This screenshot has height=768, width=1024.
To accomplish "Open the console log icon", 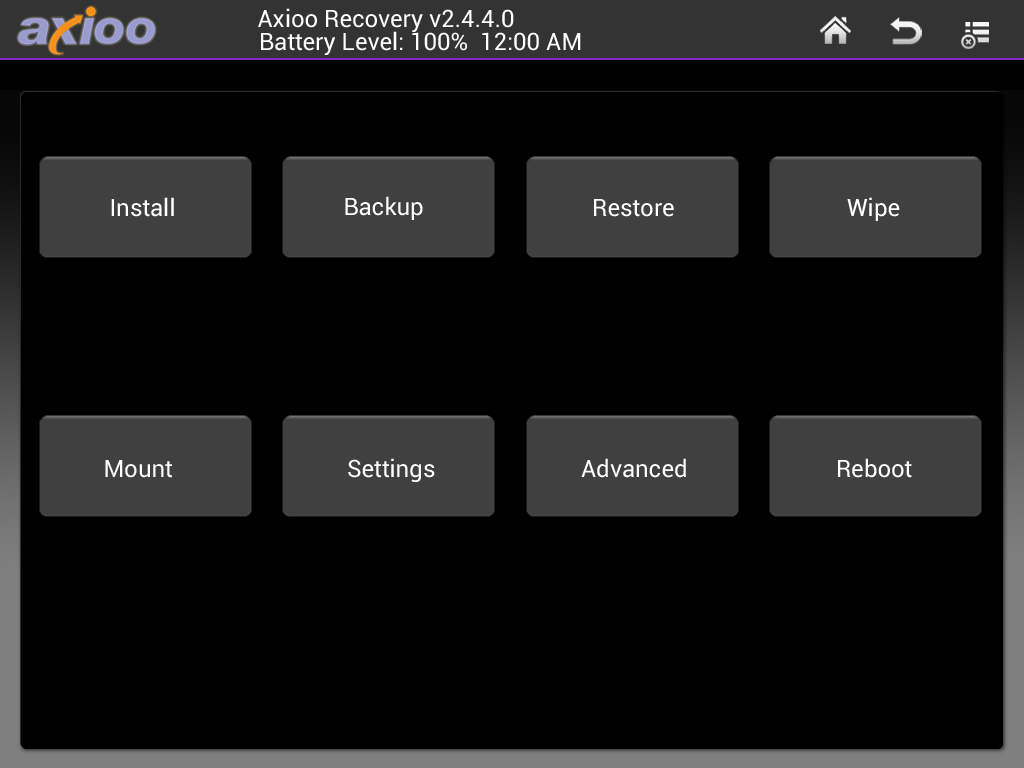I will [976, 34].
